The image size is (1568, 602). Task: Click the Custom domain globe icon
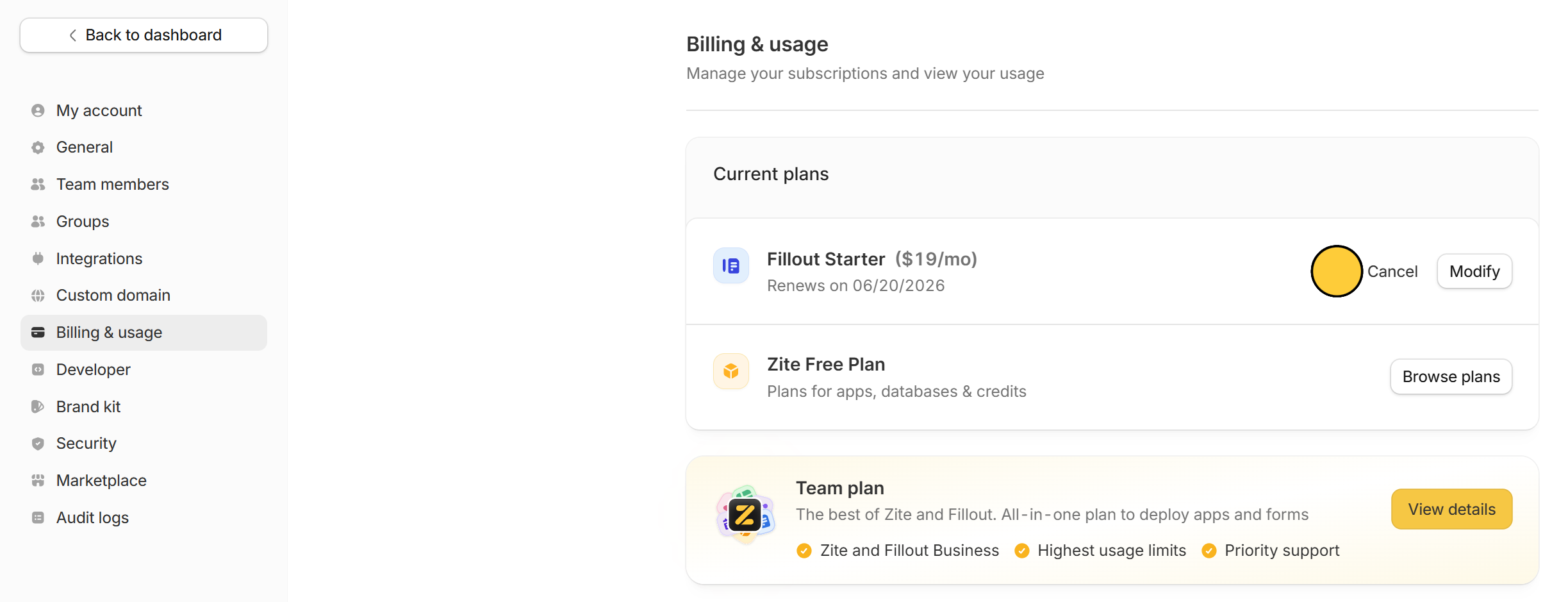[x=38, y=296]
